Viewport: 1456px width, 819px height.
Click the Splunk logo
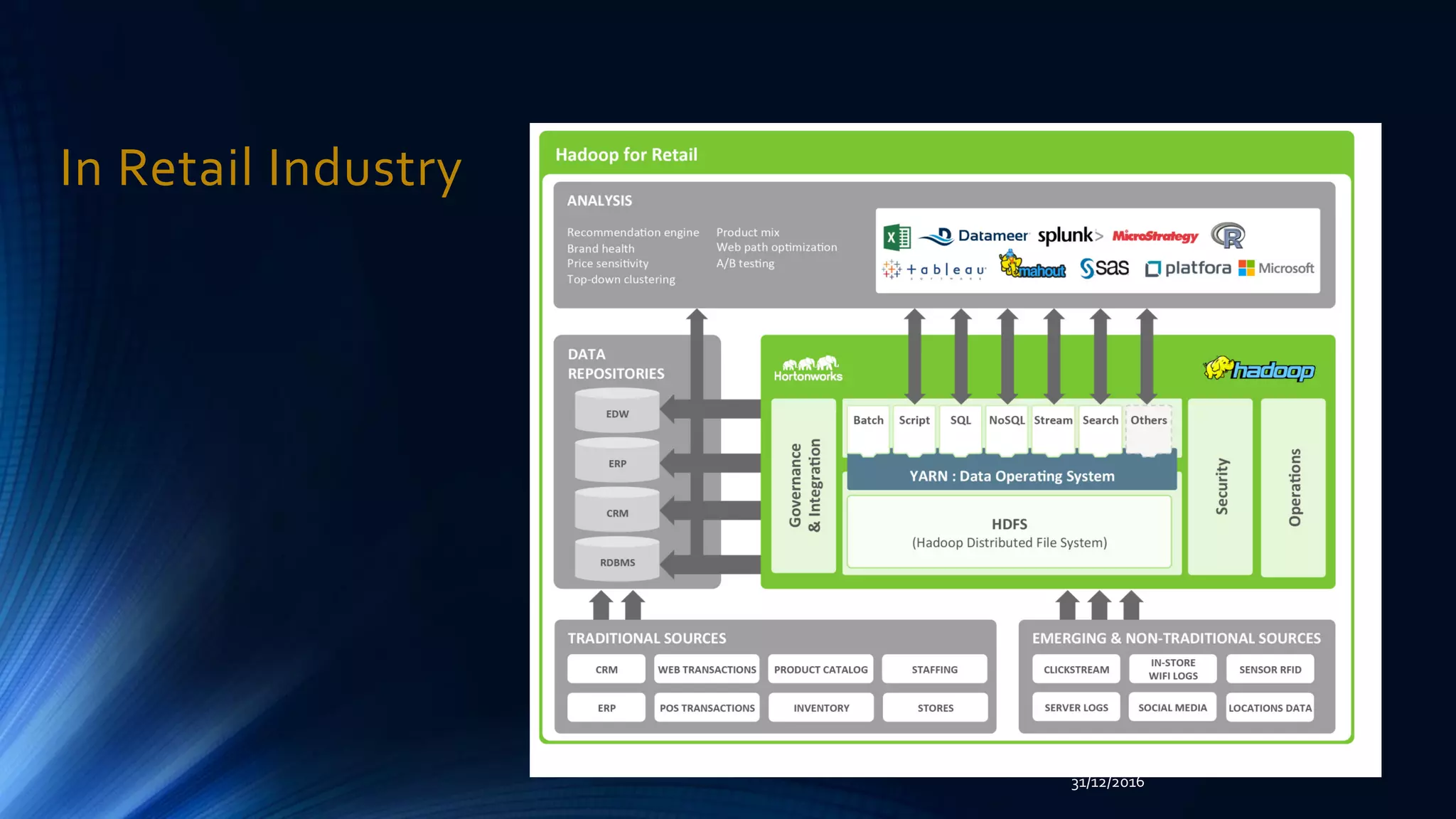(1069, 235)
